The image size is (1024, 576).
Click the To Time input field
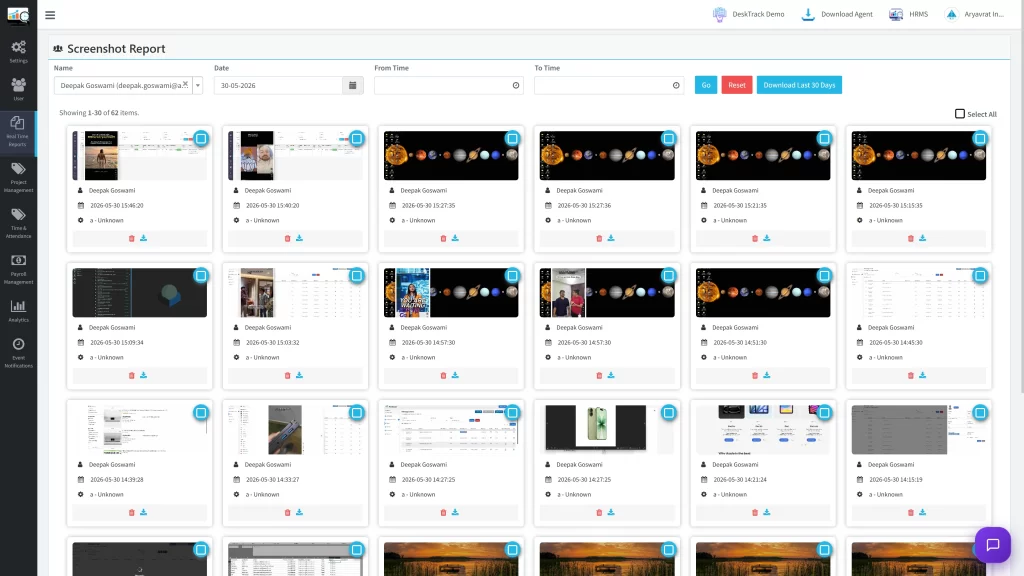point(609,85)
